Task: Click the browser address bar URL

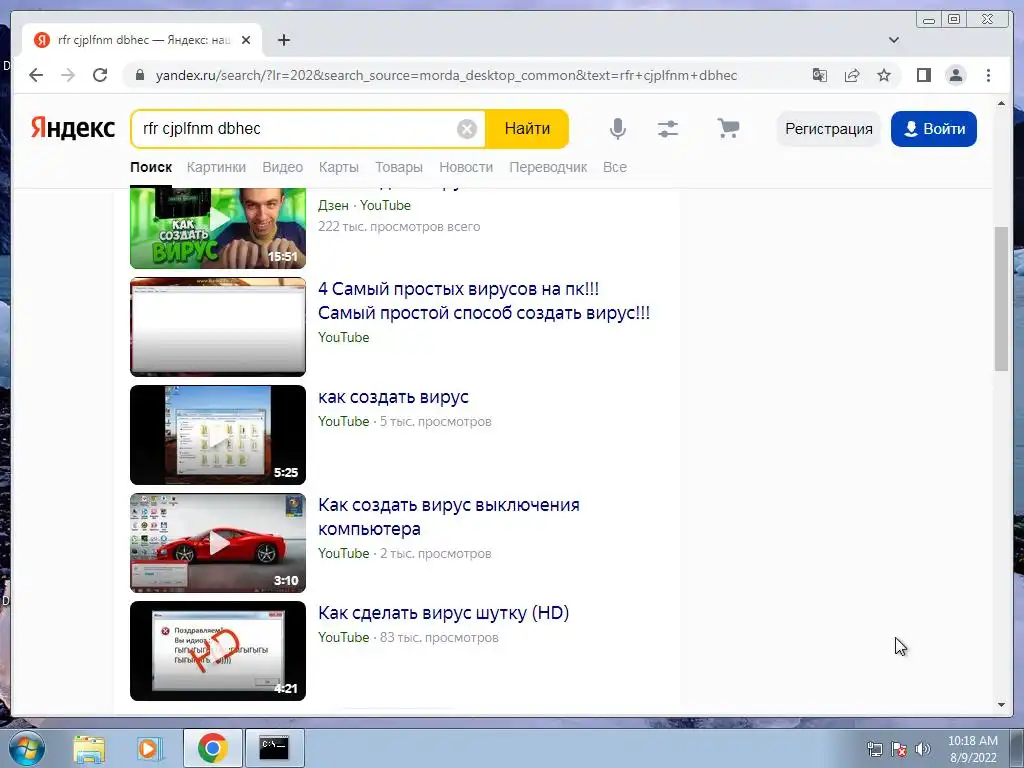Action: pyautogui.click(x=446, y=75)
